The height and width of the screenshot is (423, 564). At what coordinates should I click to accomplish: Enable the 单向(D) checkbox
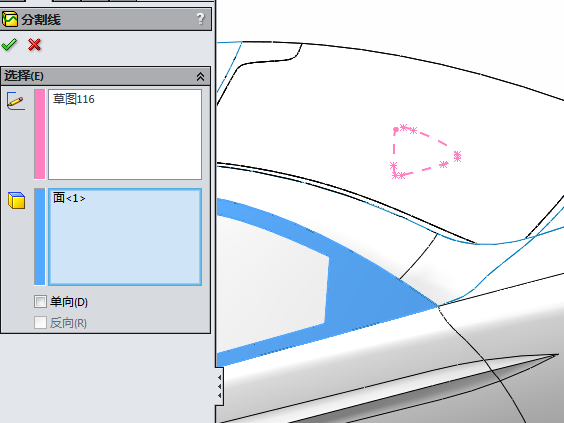pos(40,301)
